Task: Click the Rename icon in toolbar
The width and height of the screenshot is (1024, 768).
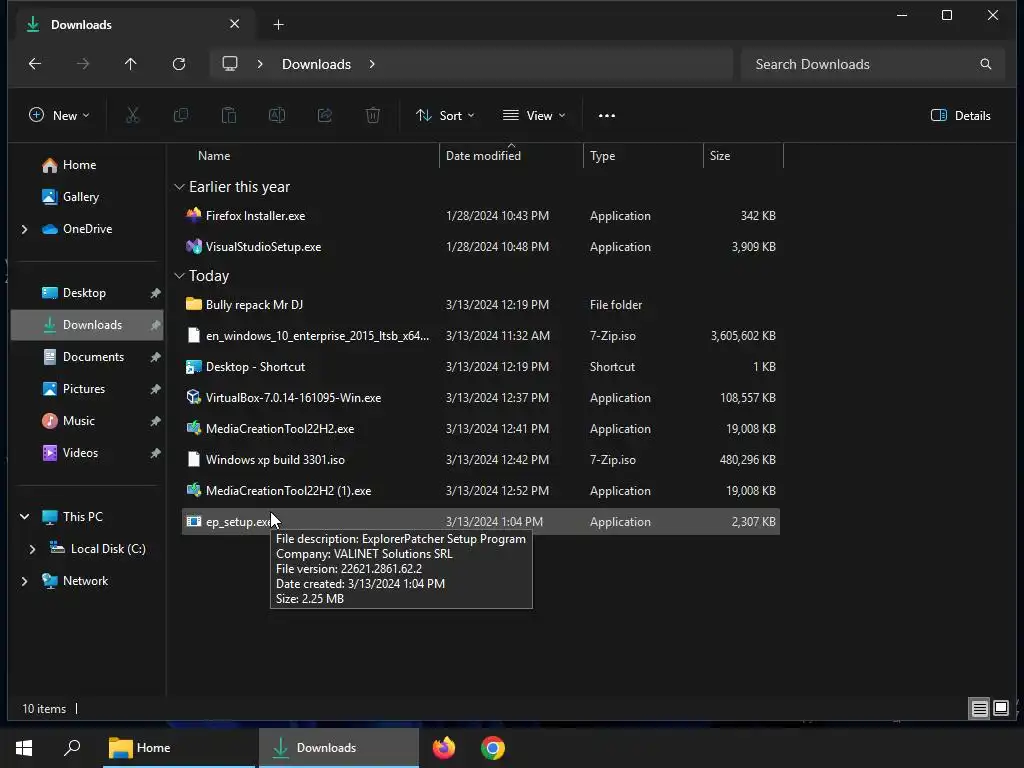Action: (277, 116)
